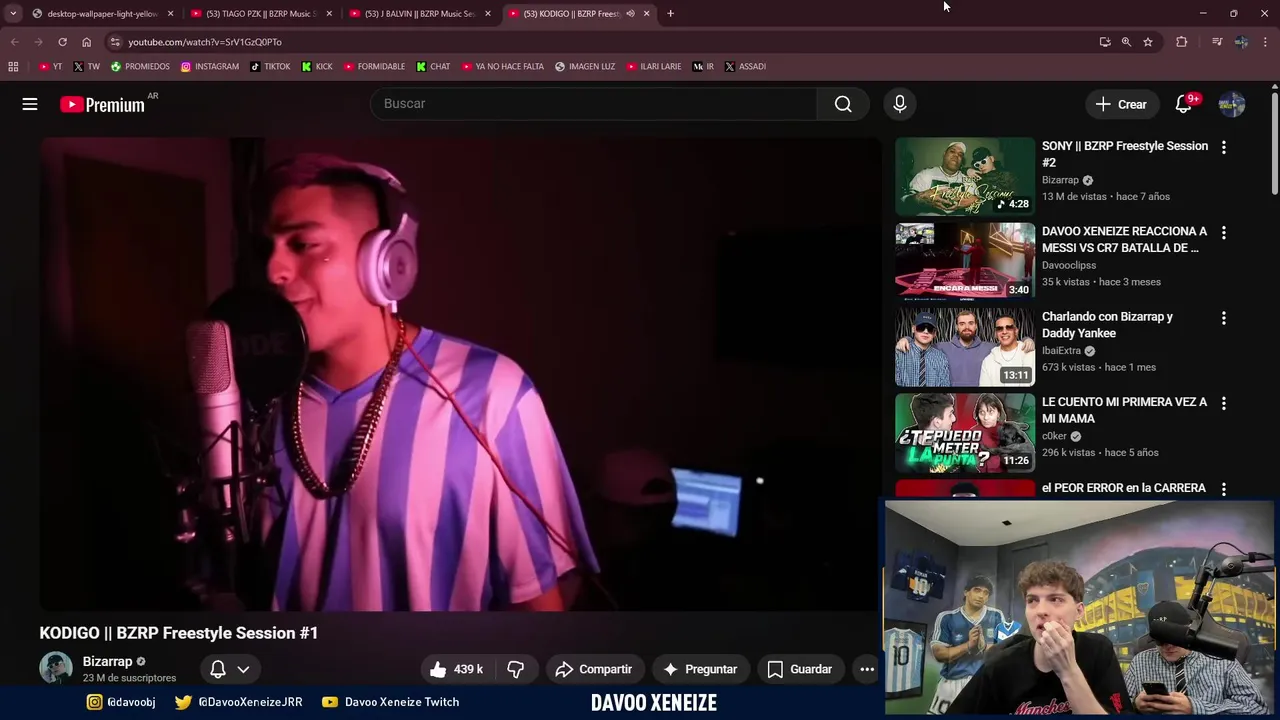
Task: Open the FORMIDABLE bookmark
Action: (x=374, y=66)
